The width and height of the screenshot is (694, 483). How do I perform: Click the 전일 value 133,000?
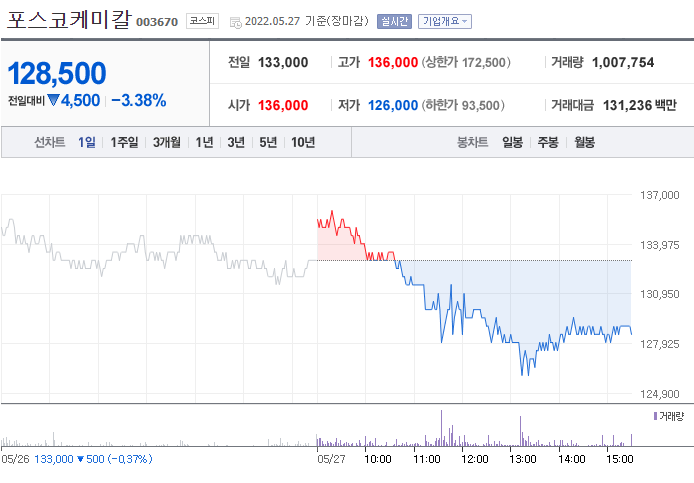point(283,62)
